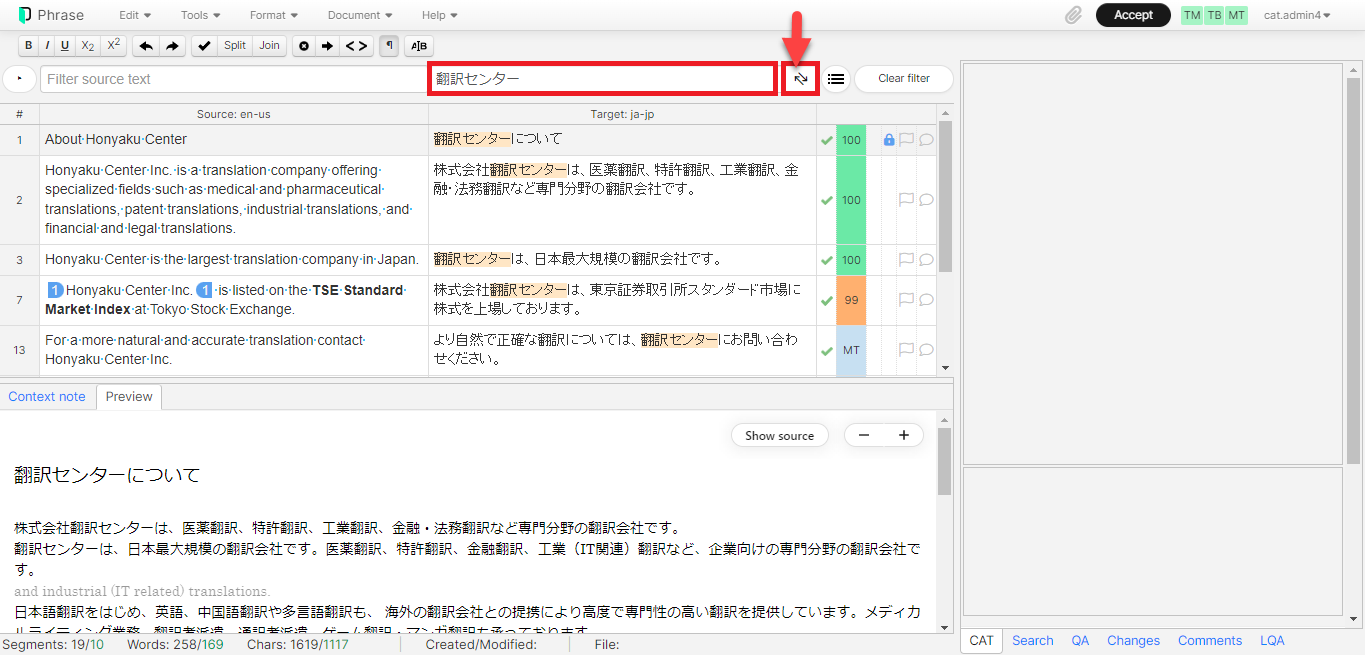Expand the Tools dropdown menu
This screenshot has height=657, width=1365.
pos(200,15)
